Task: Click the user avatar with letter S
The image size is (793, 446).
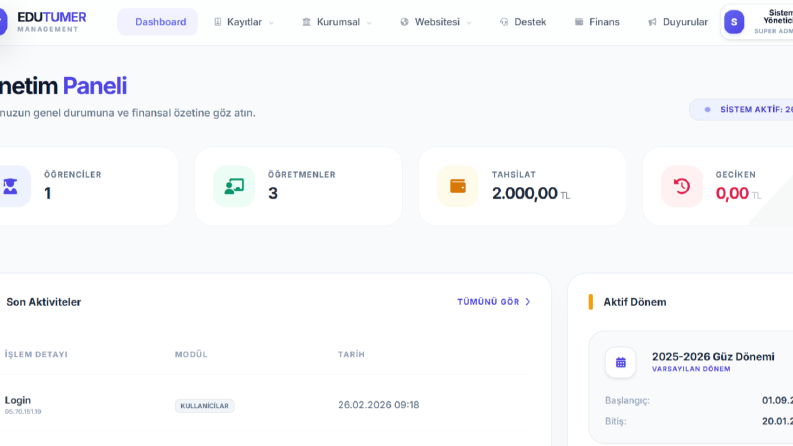Action: pyautogui.click(x=734, y=22)
